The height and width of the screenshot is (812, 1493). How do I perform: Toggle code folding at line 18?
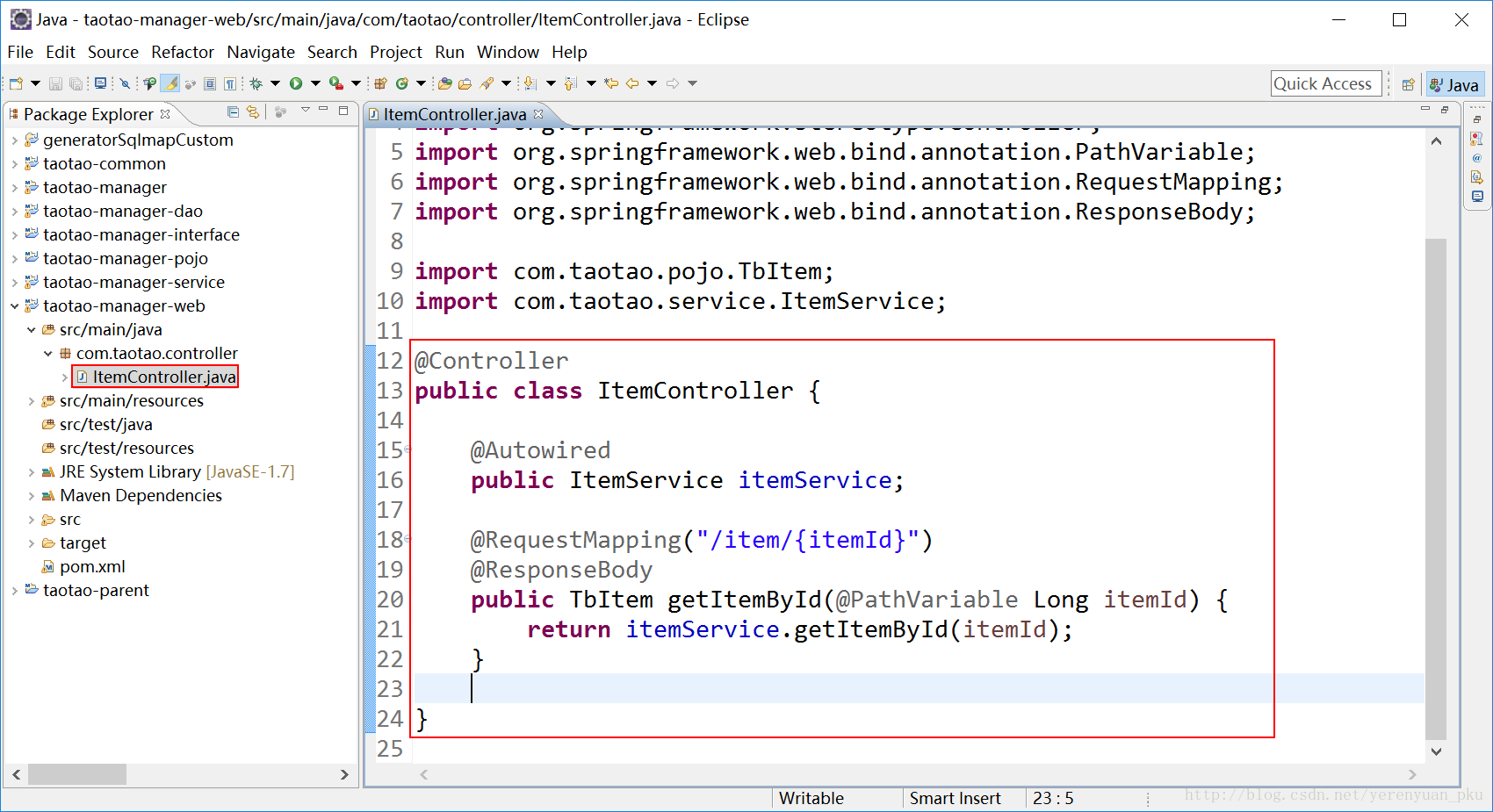coord(408,540)
